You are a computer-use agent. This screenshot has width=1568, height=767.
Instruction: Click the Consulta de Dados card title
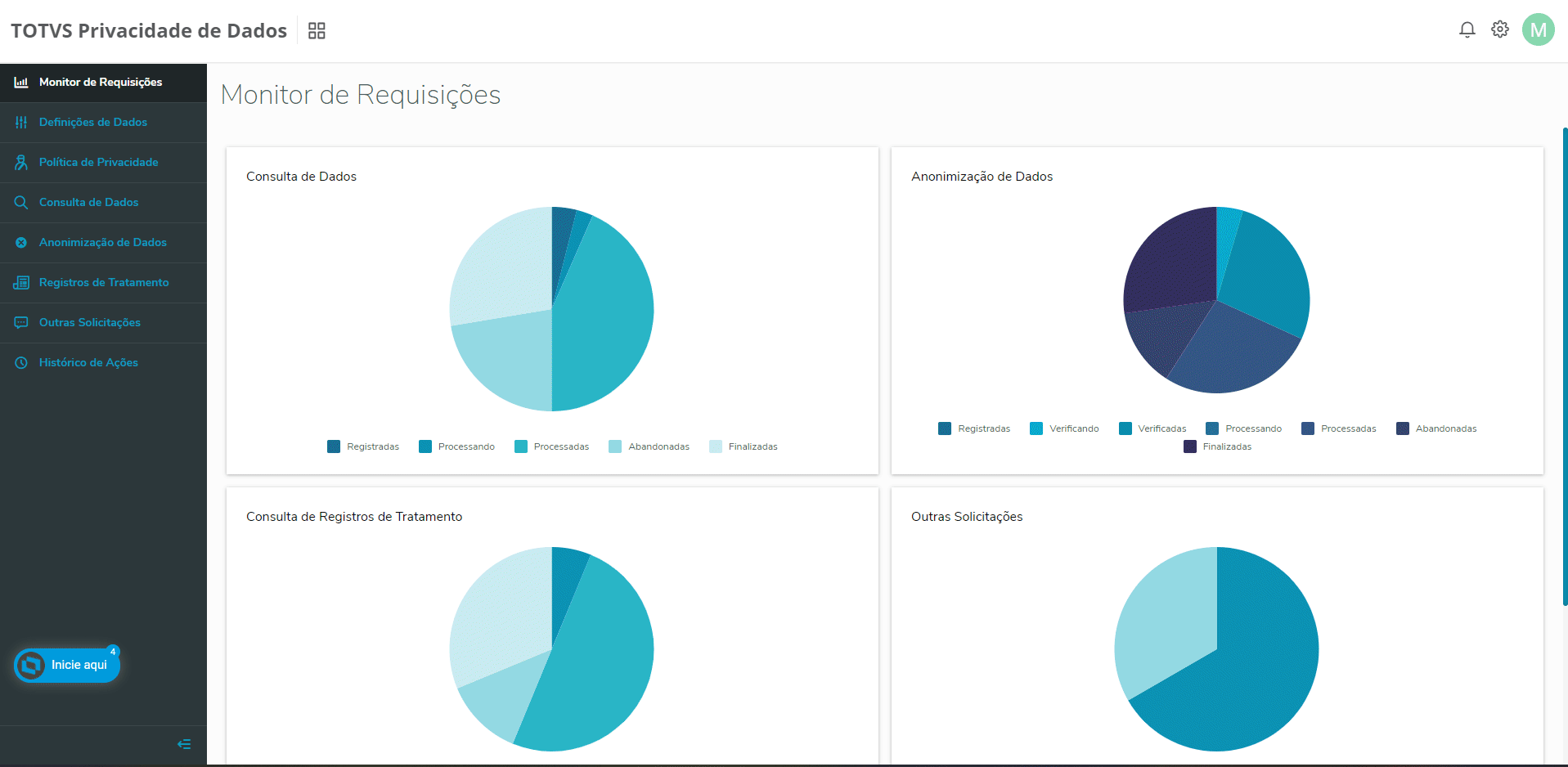(x=301, y=177)
